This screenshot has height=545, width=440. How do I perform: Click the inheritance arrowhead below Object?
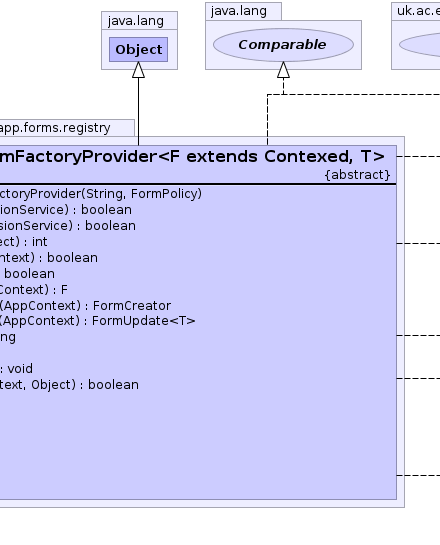(x=138, y=70)
